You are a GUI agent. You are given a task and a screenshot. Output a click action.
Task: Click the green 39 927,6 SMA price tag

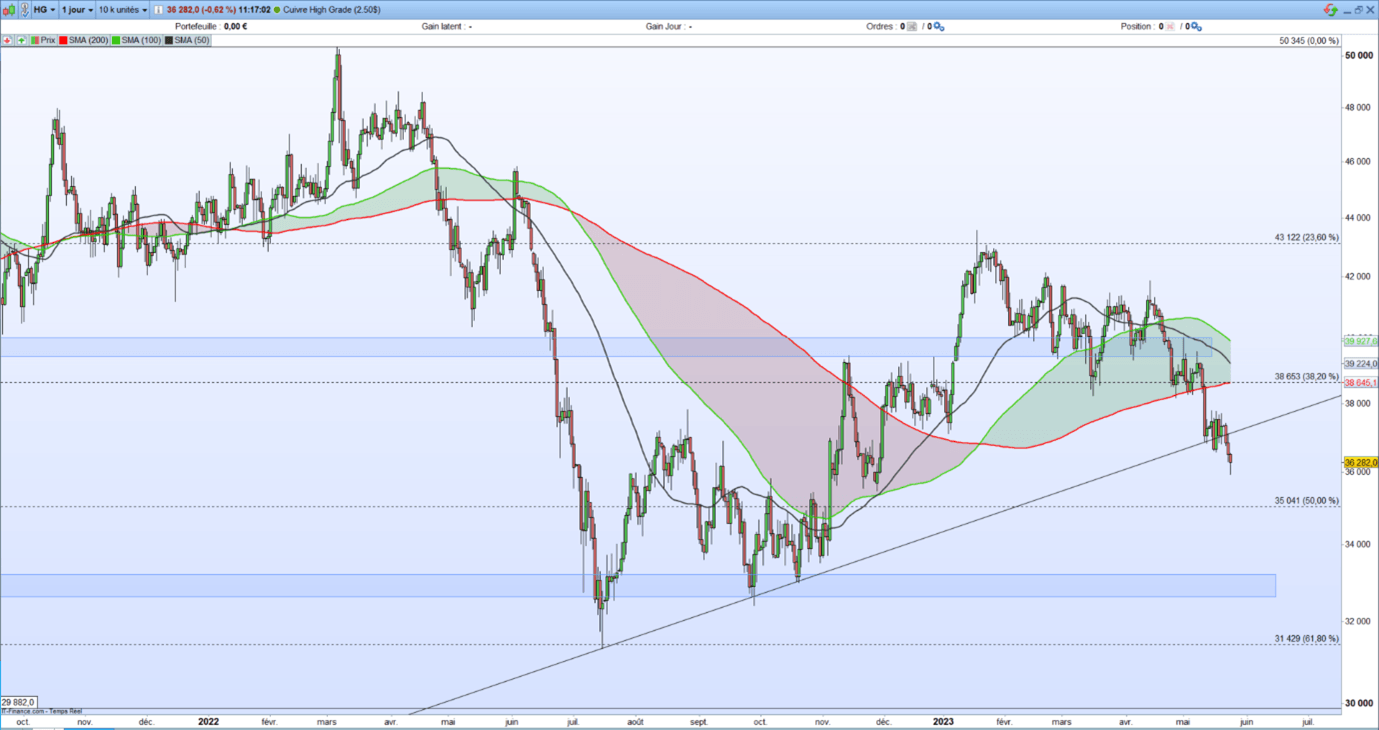pos(1361,341)
